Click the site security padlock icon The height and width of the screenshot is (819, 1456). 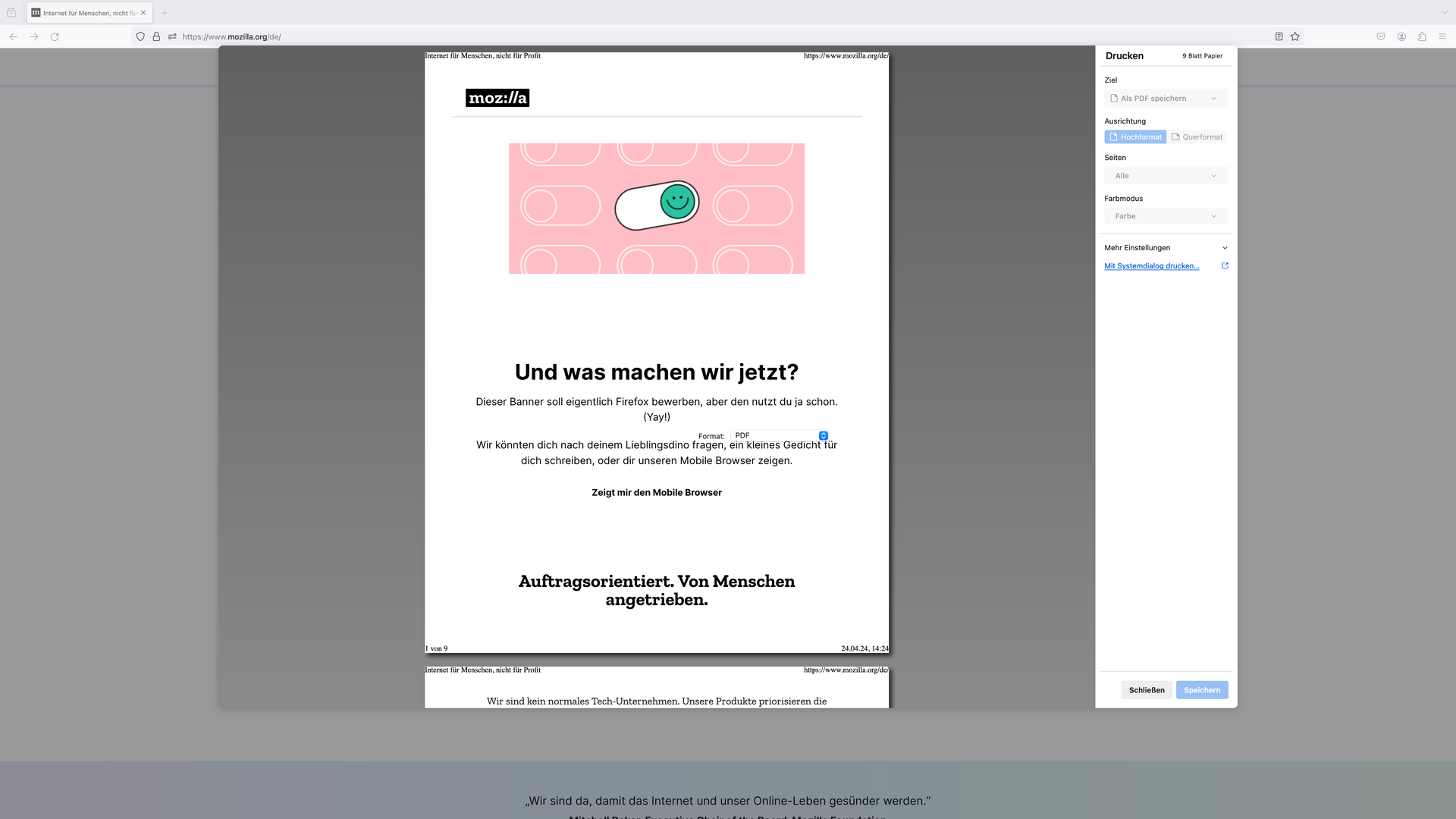[156, 36]
